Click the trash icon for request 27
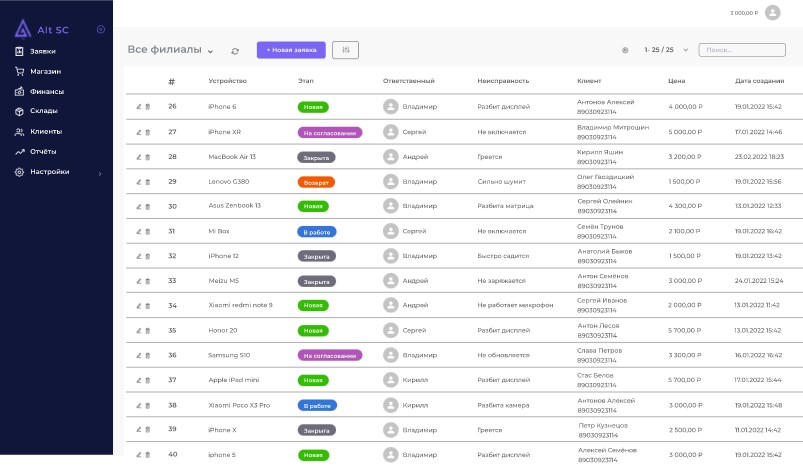Screen dimensions: 803x467 [x=147, y=132]
